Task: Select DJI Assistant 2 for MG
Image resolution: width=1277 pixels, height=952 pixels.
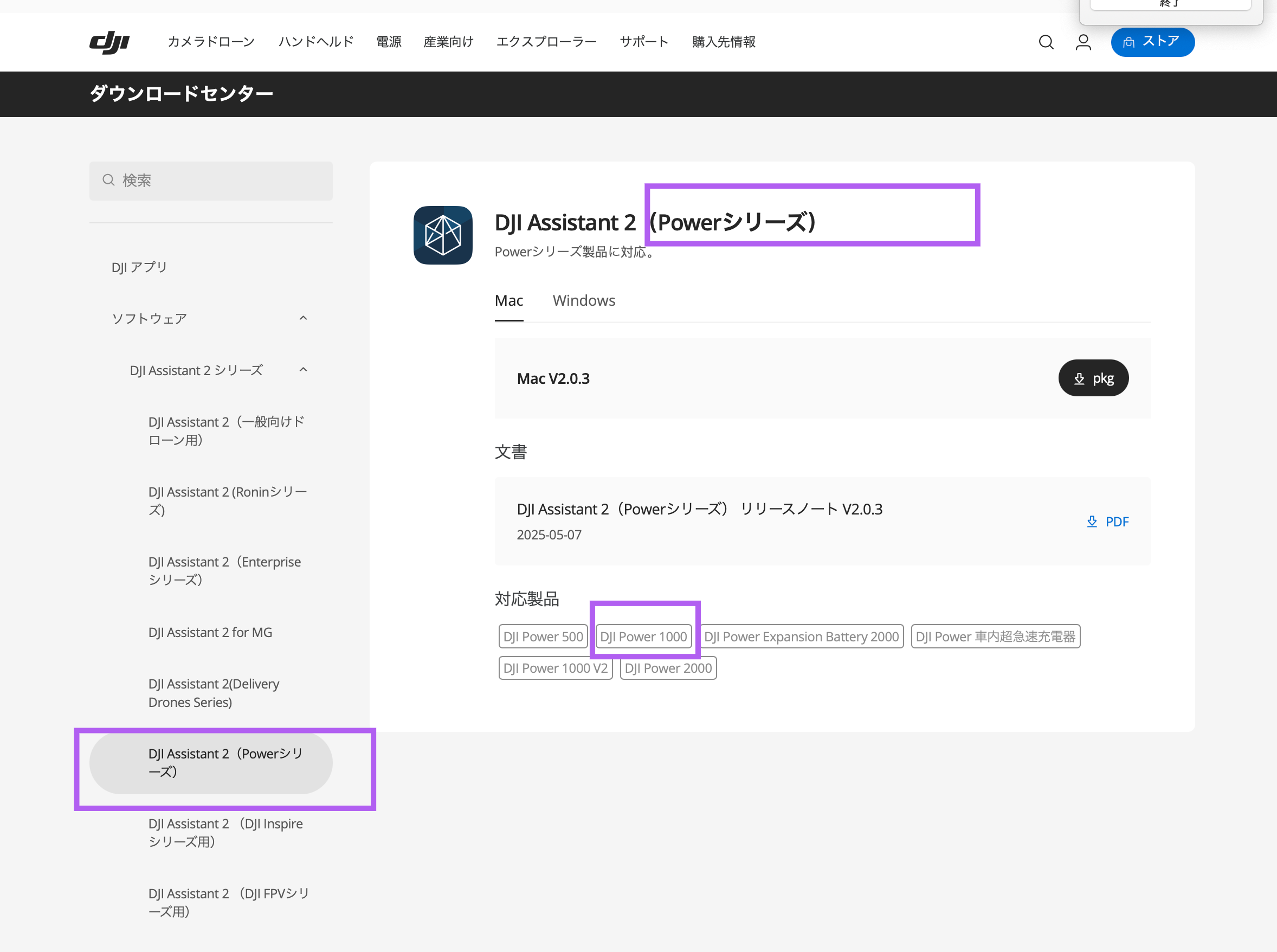Action: click(210, 632)
